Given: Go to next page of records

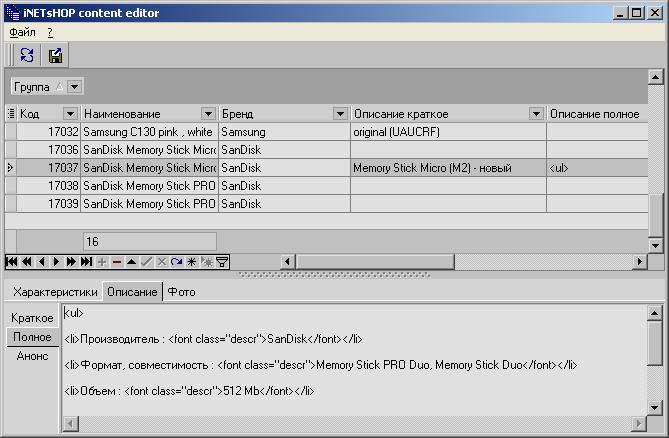Looking at the screenshot, I should coord(71,261).
